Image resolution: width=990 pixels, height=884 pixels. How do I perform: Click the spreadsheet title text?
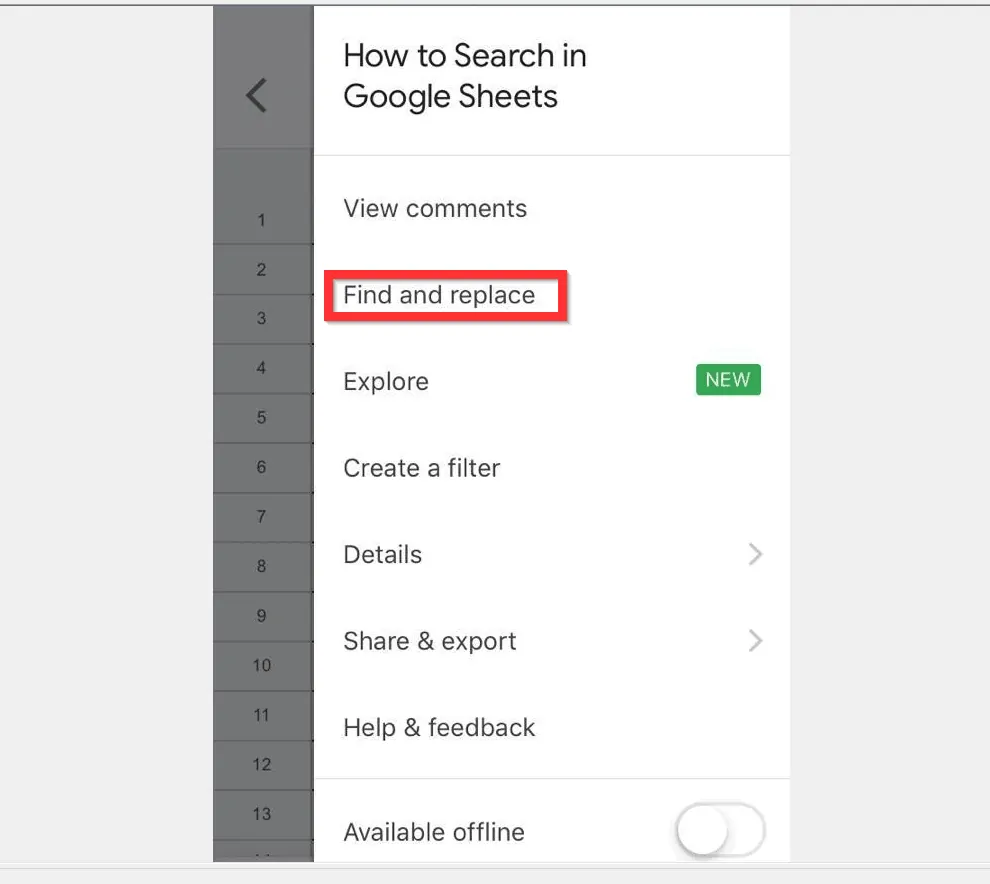click(x=464, y=76)
